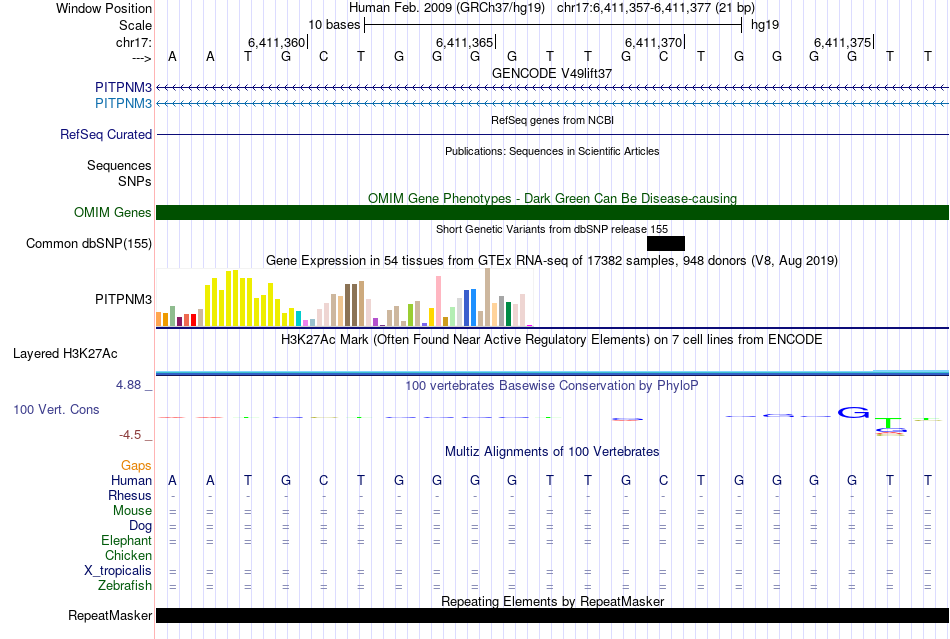Click the dark blue PITPNM3 GENCODE track label
950x639 pixels.
pos(123,88)
